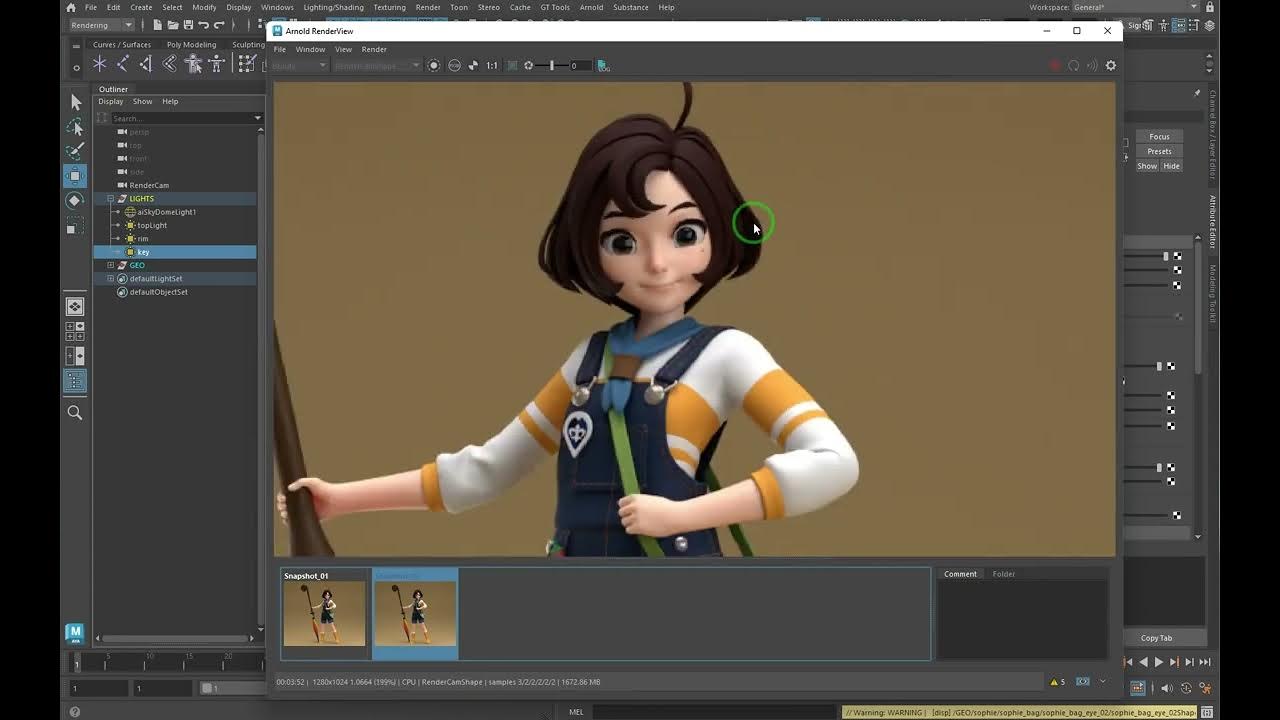Viewport: 1280px width, 720px height.
Task: Click the MEL command line input
Action: [x=715, y=712]
